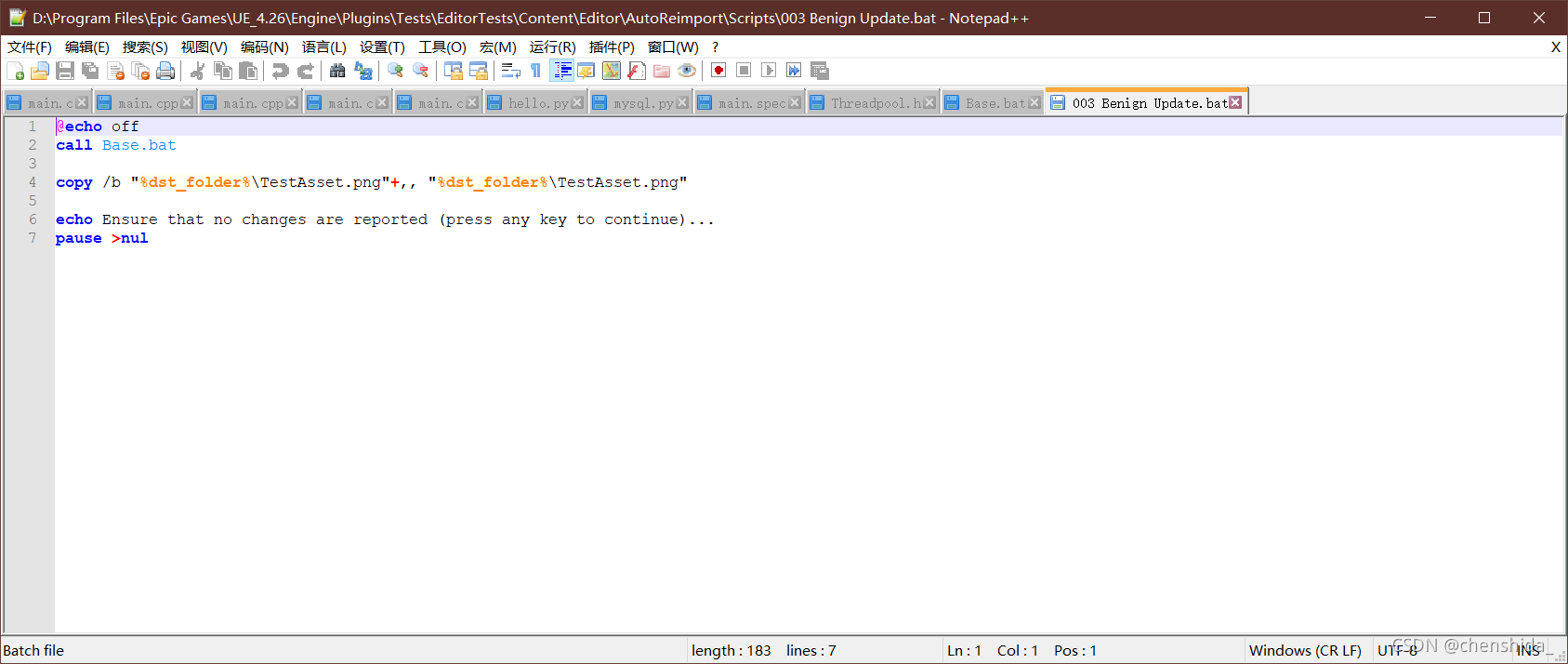The width and height of the screenshot is (1568, 664).
Task: Toggle synchronized vertical scrolling icon
Action: tap(454, 71)
